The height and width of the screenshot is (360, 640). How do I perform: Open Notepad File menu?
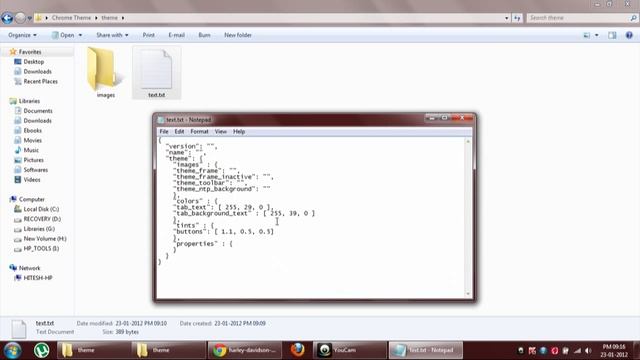click(164, 131)
